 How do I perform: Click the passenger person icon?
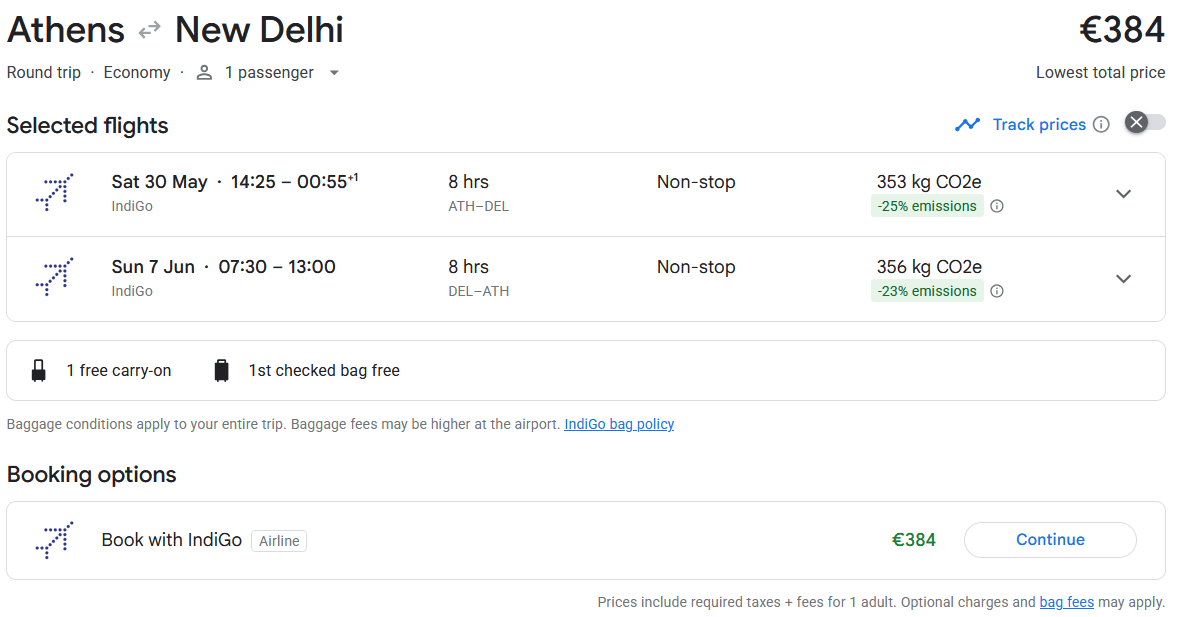205,73
